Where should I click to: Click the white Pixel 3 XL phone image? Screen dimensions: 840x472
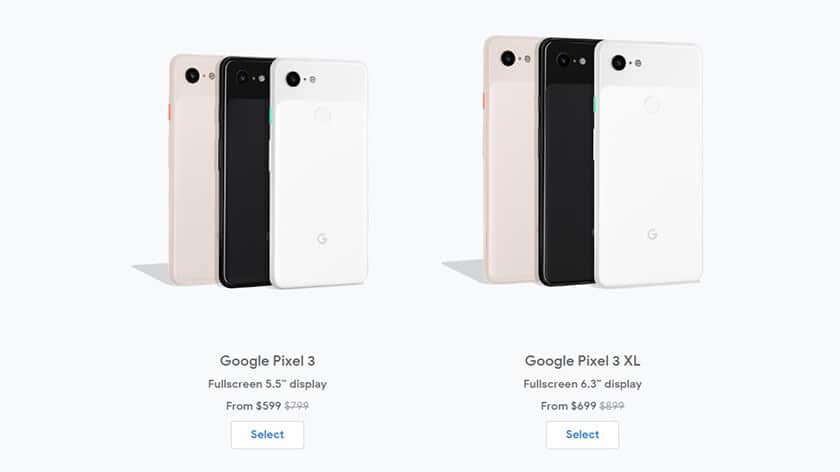point(648,164)
